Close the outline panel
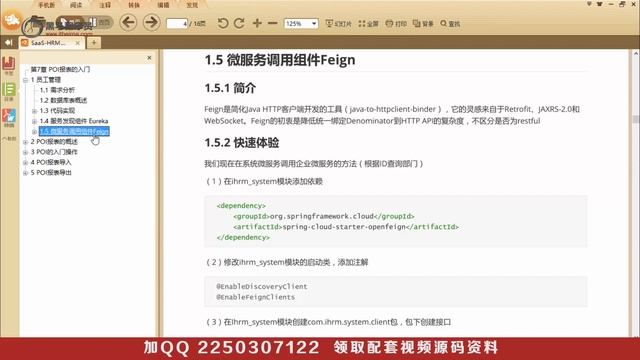This screenshot has height=360, width=640. click(149, 58)
